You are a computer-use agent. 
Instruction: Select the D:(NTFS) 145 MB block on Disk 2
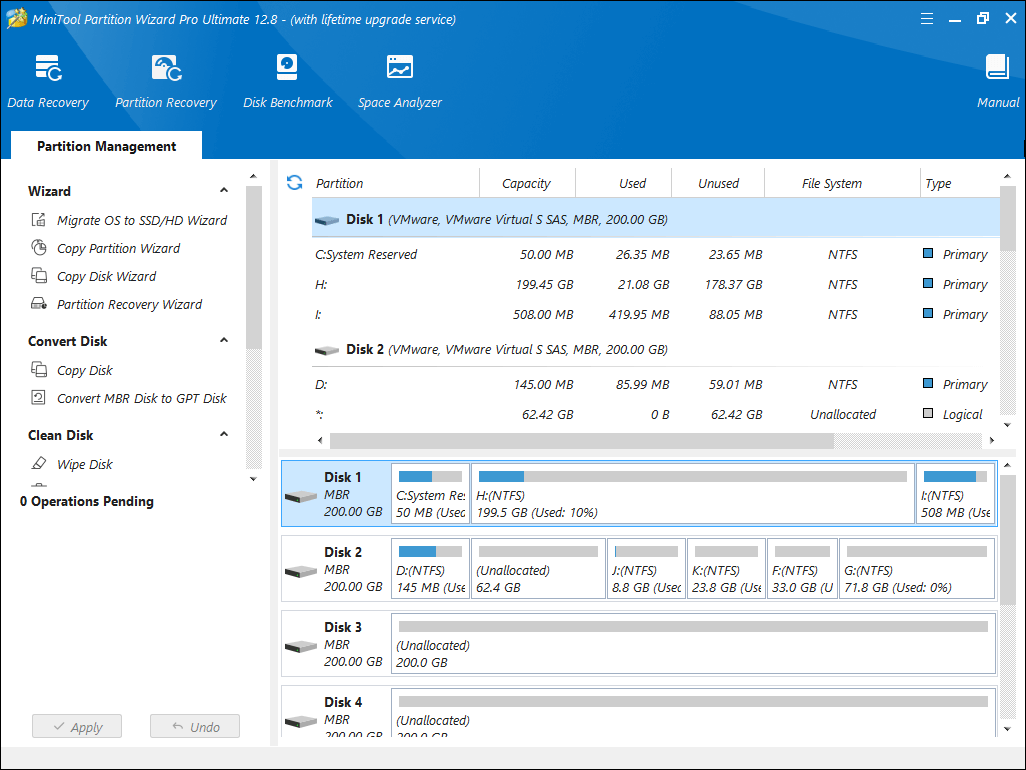[431, 569]
